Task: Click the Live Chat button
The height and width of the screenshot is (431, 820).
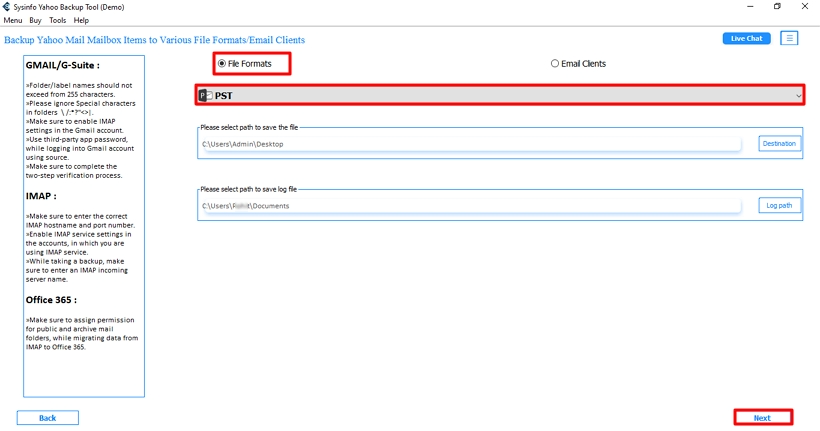Action: 746,38
